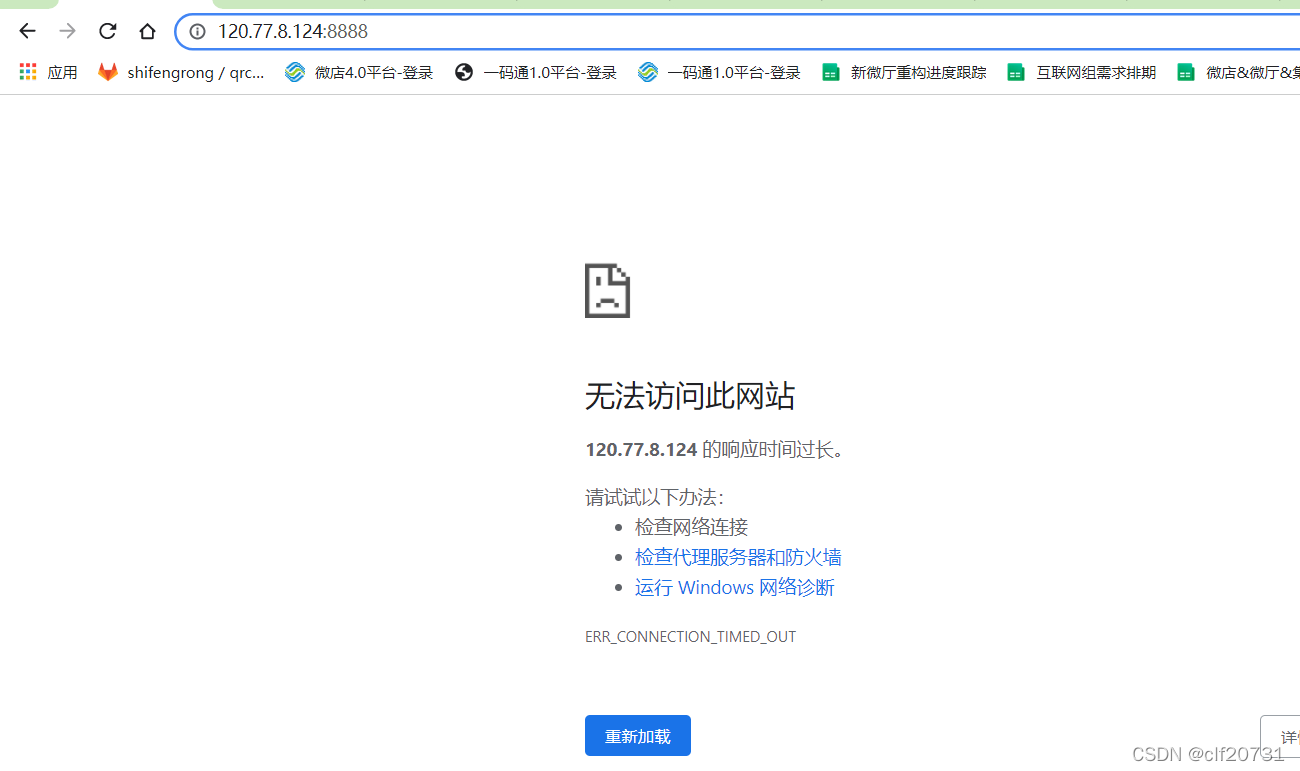1300x771 pixels.
Task: Select the 请试试以下办法 text
Action: tap(654, 497)
